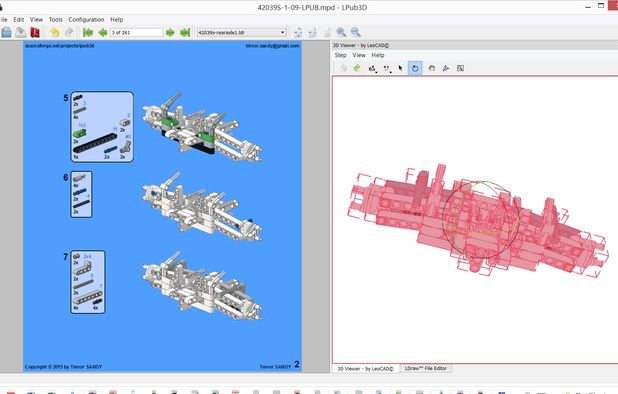Click the step number 5 label
This screenshot has height=394, width=618.
pos(66,98)
